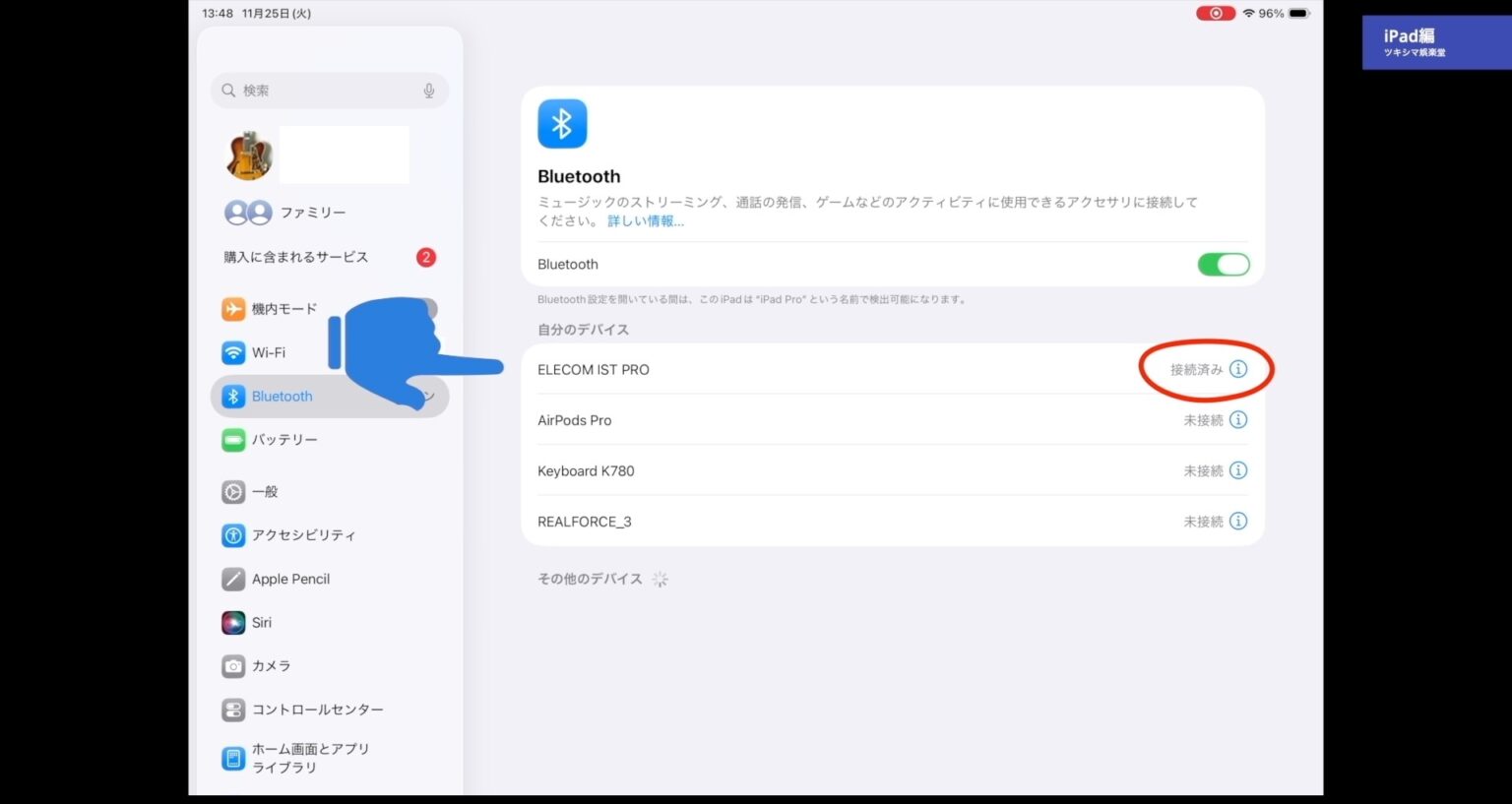Open Wi-Fi settings from sidebar

269,352
